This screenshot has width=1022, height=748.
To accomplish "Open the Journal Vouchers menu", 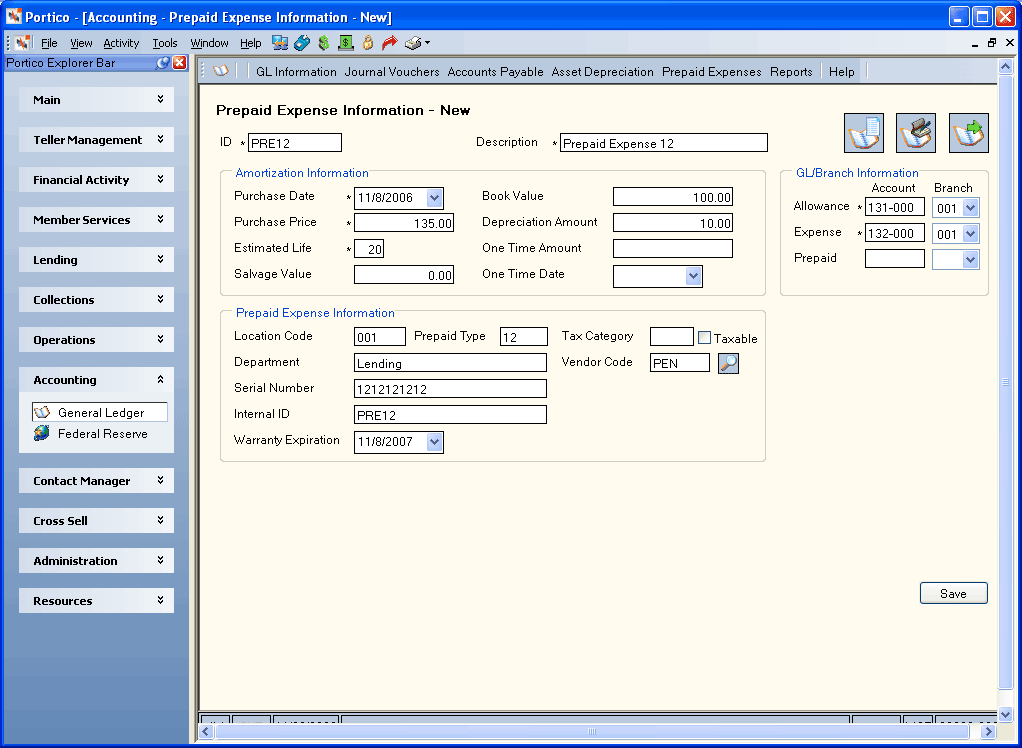I will [392, 72].
